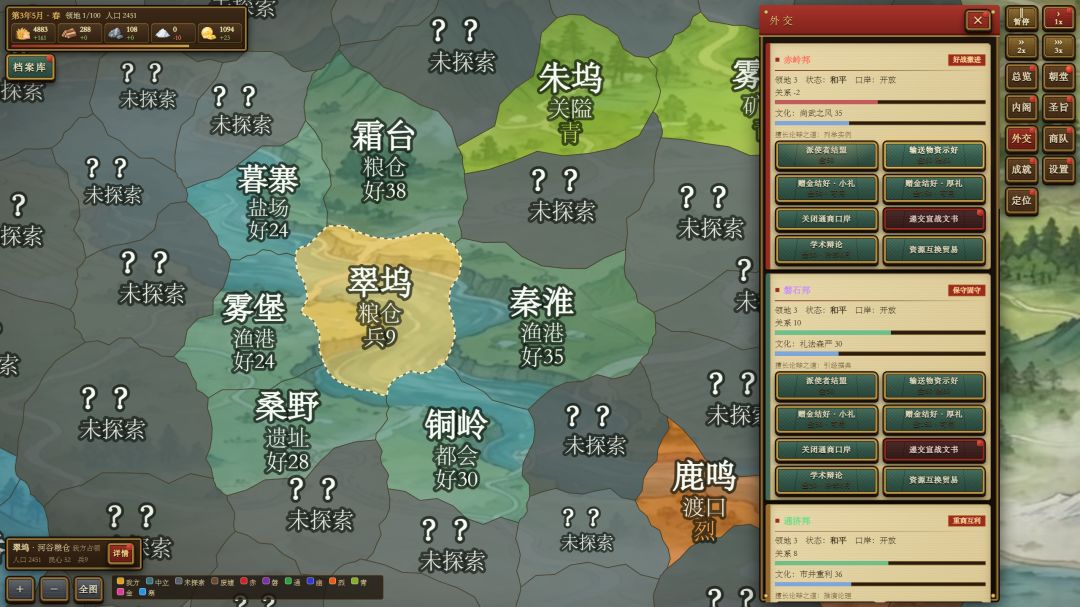Open the 商队 caravan menu
Image resolution: width=1080 pixels, height=607 pixels.
click(x=1058, y=138)
